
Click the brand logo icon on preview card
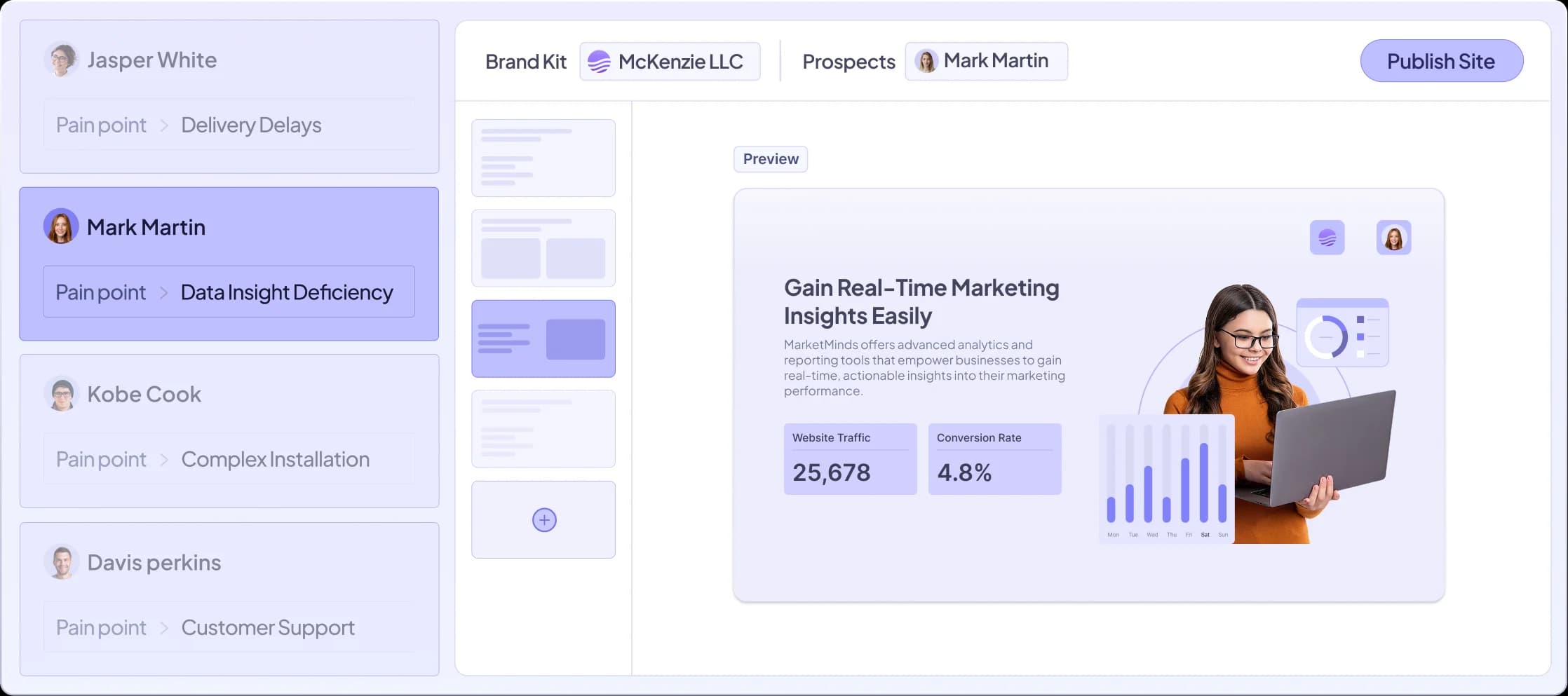click(x=1327, y=238)
